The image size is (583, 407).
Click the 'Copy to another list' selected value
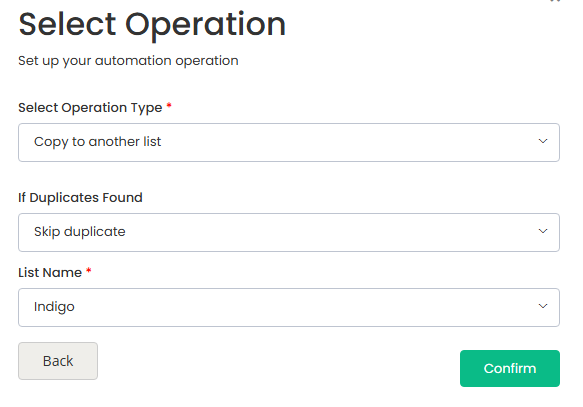click(97, 142)
